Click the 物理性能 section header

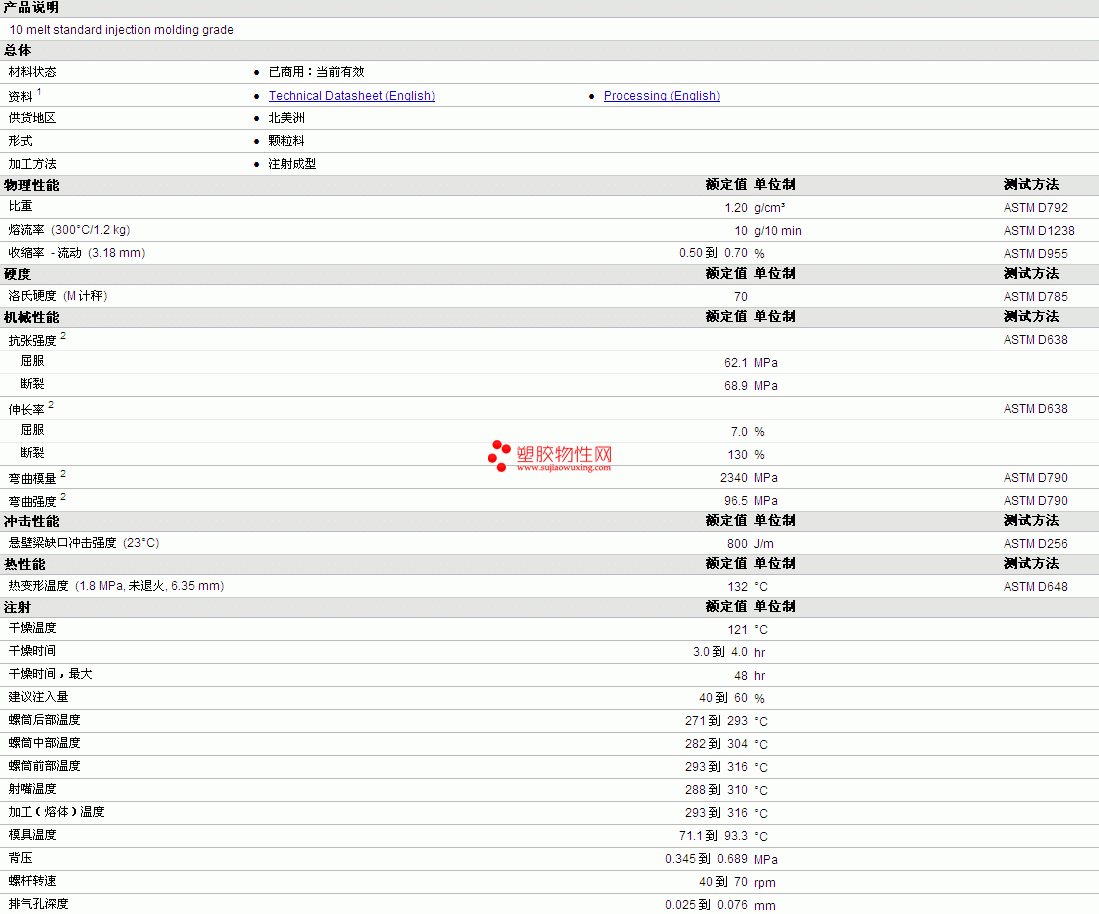(x=32, y=185)
